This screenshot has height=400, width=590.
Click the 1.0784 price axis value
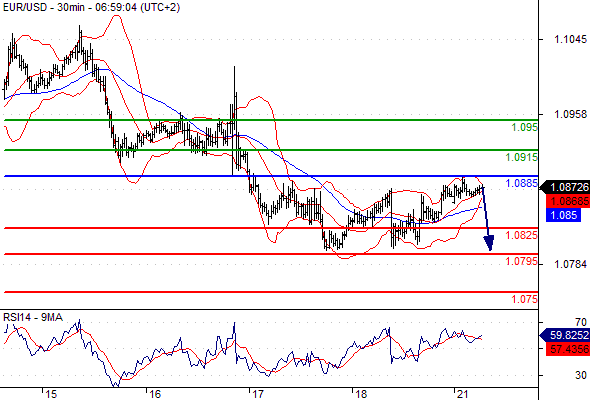(570, 264)
